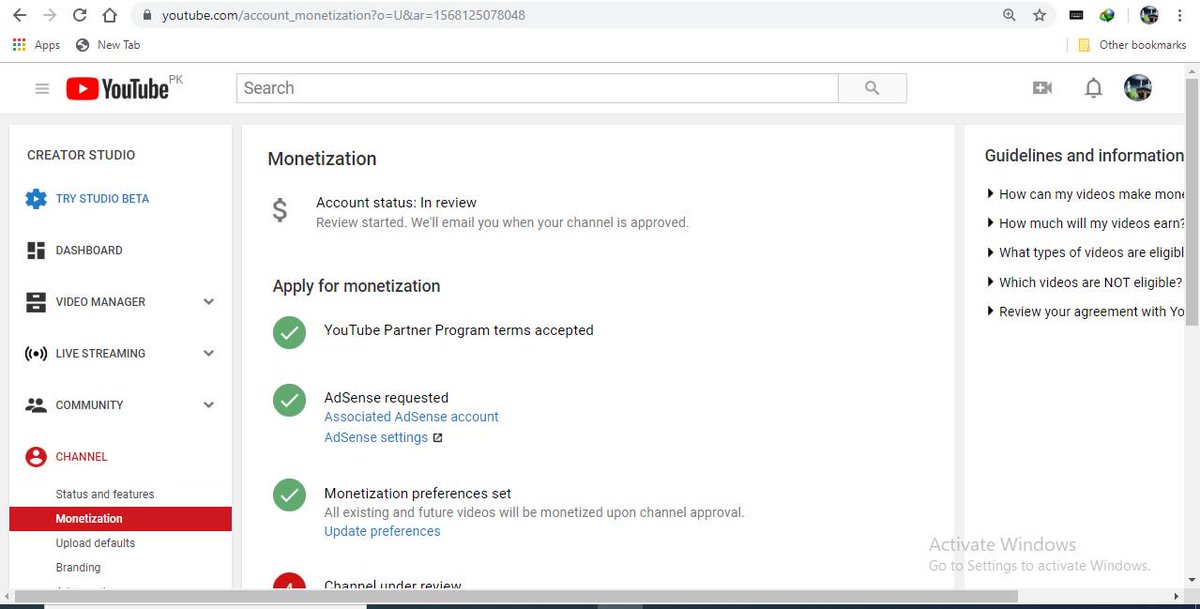The width and height of the screenshot is (1200, 609).
Task: Open the notifications bell
Action: tap(1094, 88)
